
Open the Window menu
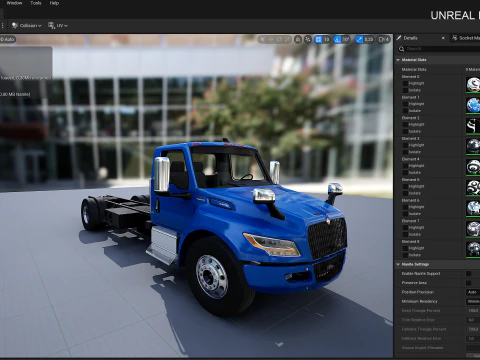click(x=14, y=3)
